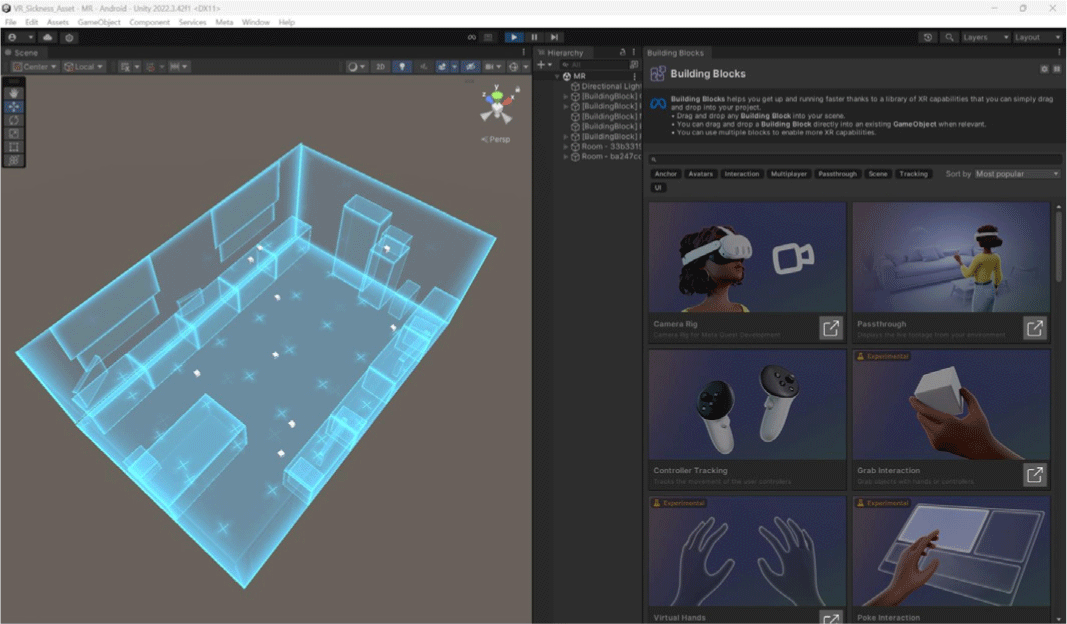Toggle scene effects (skybox, fog)
Screen dimensions: 1067x624
442,67
